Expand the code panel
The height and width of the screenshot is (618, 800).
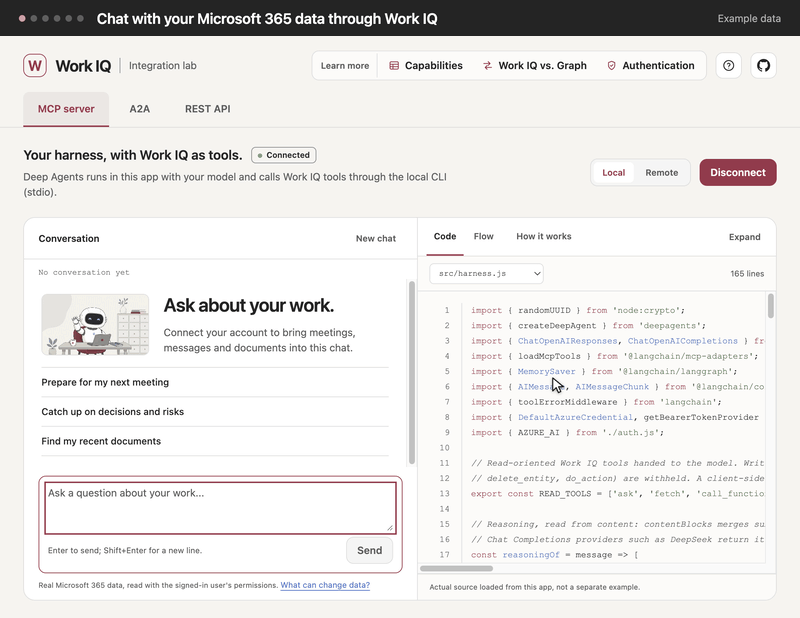[x=744, y=237]
